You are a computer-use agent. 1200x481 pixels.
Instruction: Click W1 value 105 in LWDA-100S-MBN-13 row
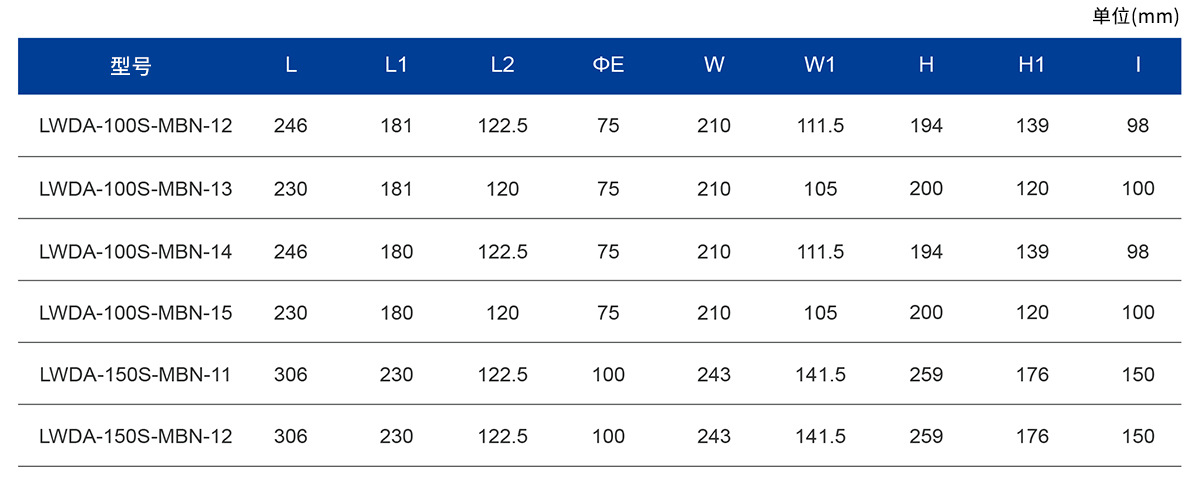820,188
